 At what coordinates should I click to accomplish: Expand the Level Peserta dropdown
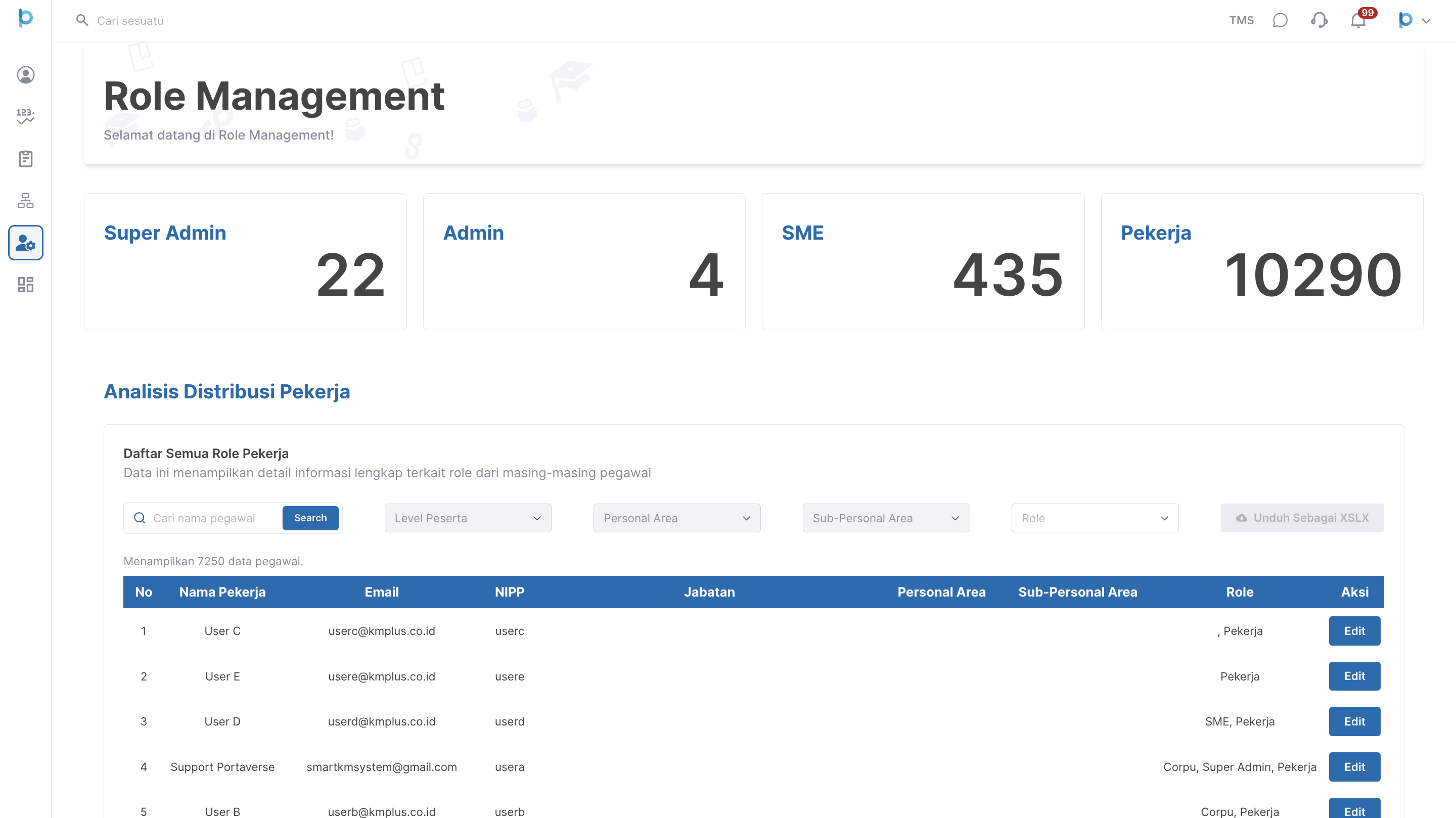click(x=468, y=518)
